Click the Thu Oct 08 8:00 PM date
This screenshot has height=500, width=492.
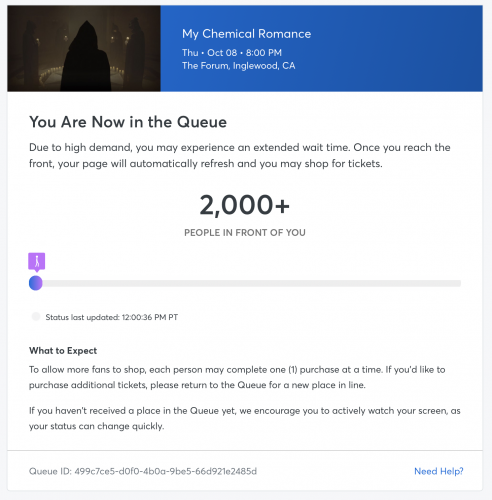(232, 53)
